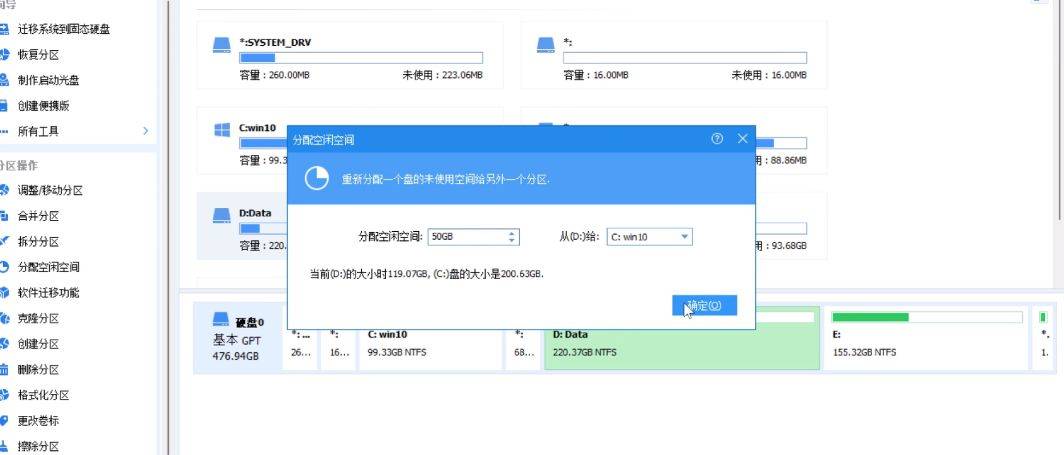The height and width of the screenshot is (455, 1064).
Task: Expand the 所有工具 submenu arrow
Action: (x=145, y=131)
